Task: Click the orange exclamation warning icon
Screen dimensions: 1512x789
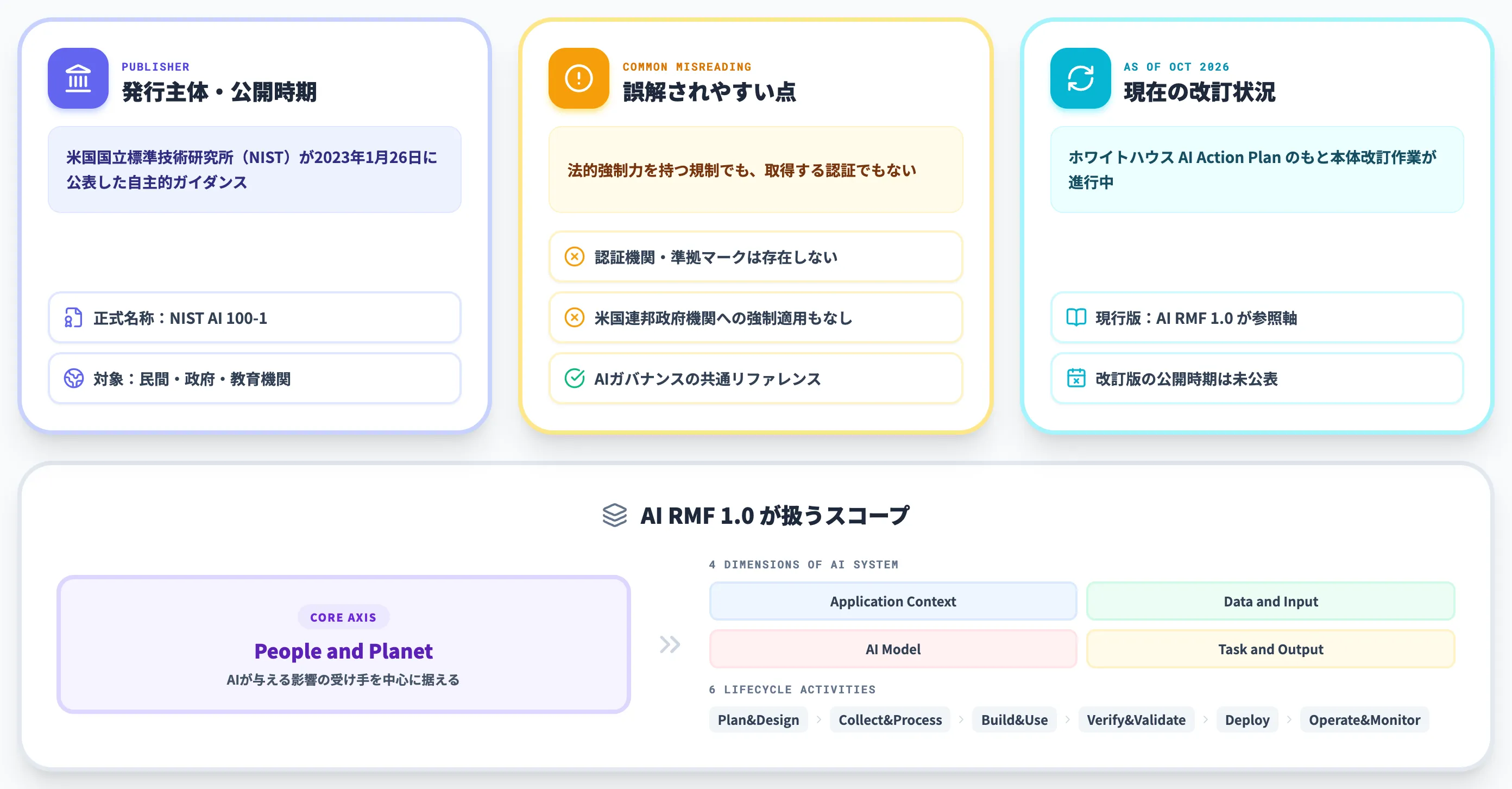Action: tap(579, 78)
